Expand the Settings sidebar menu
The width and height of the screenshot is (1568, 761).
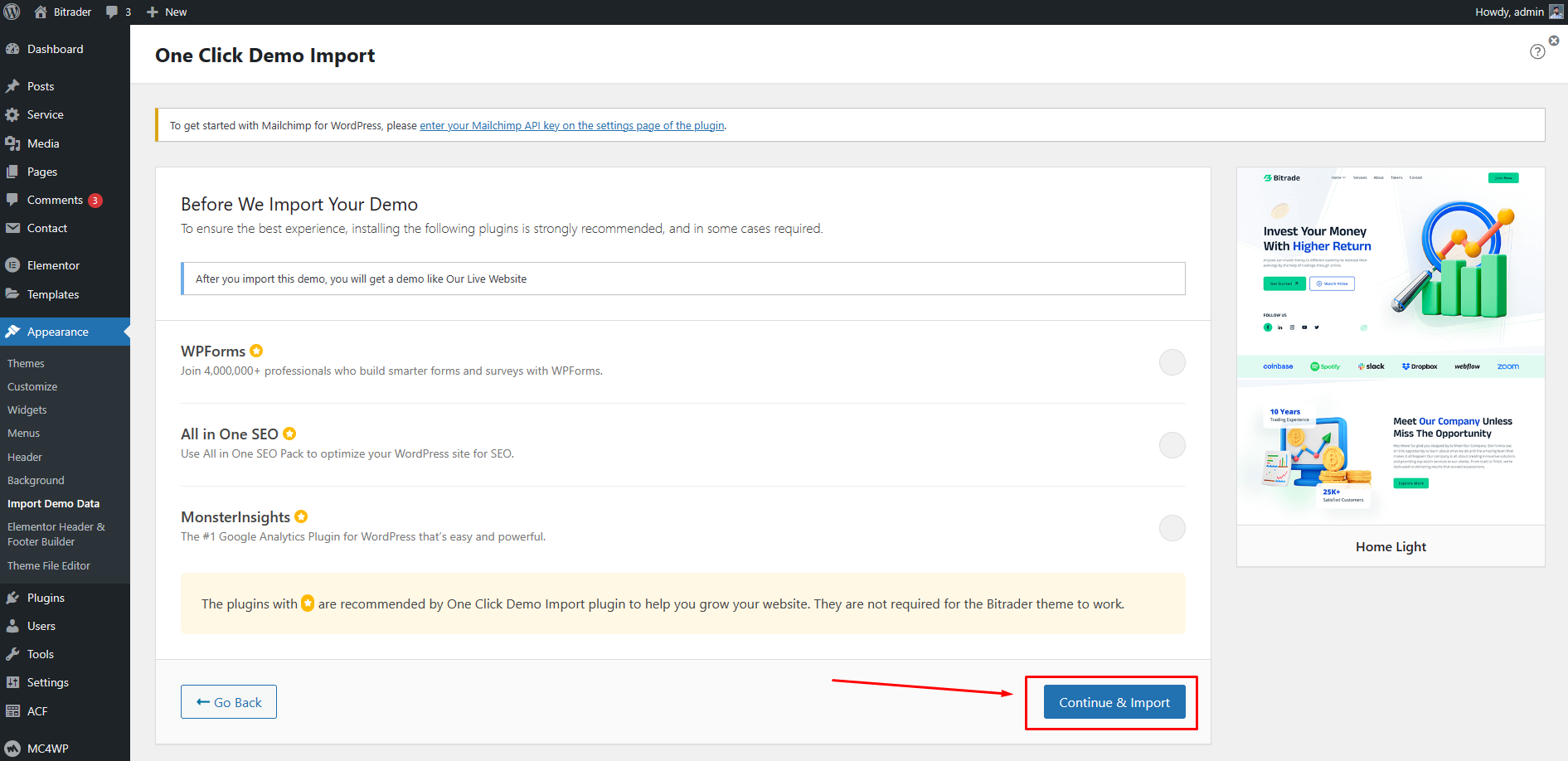click(x=47, y=682)
